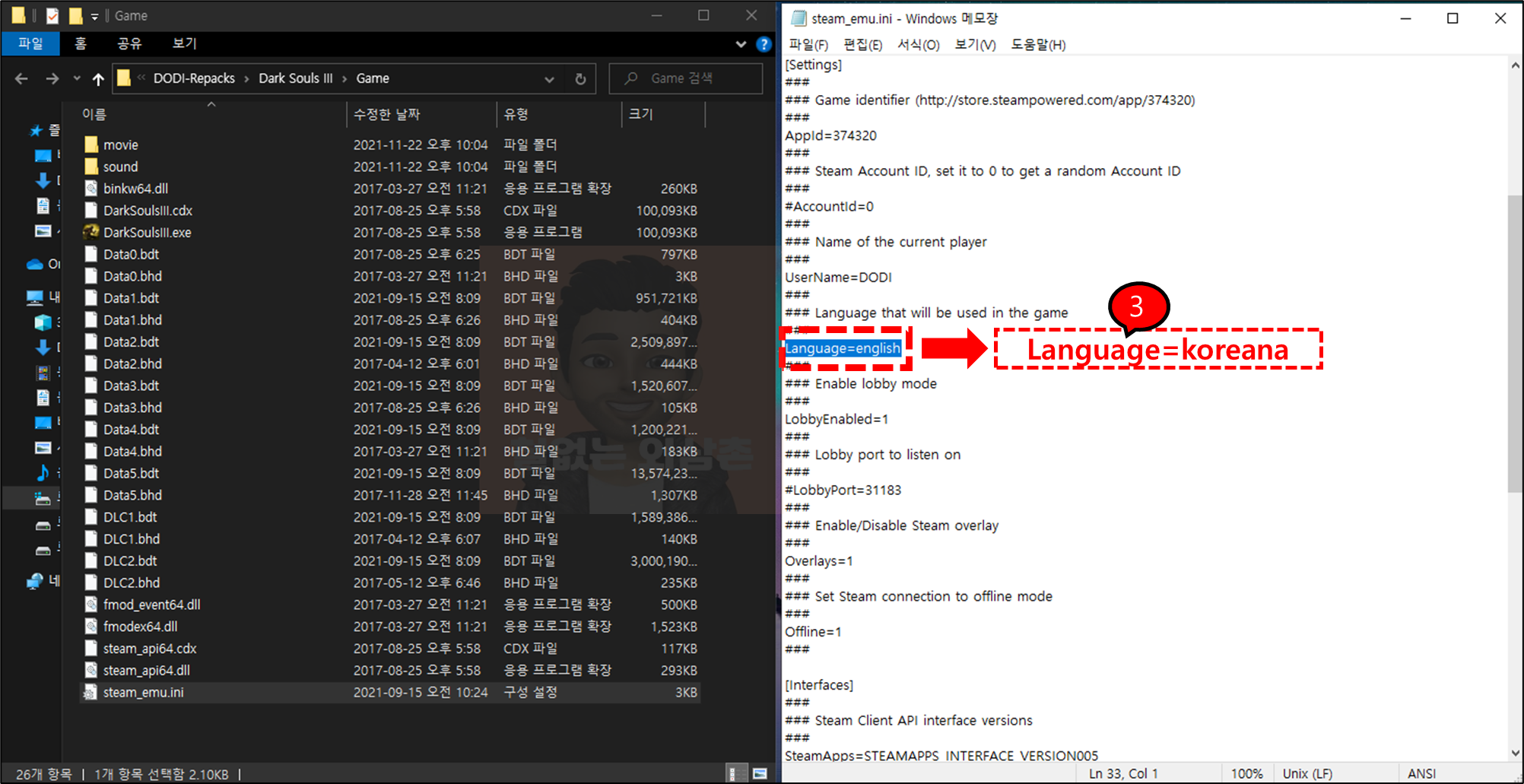
Task: Click the properties checkmark icon in Explorer title bar
Action: click(x=52, y=15)
